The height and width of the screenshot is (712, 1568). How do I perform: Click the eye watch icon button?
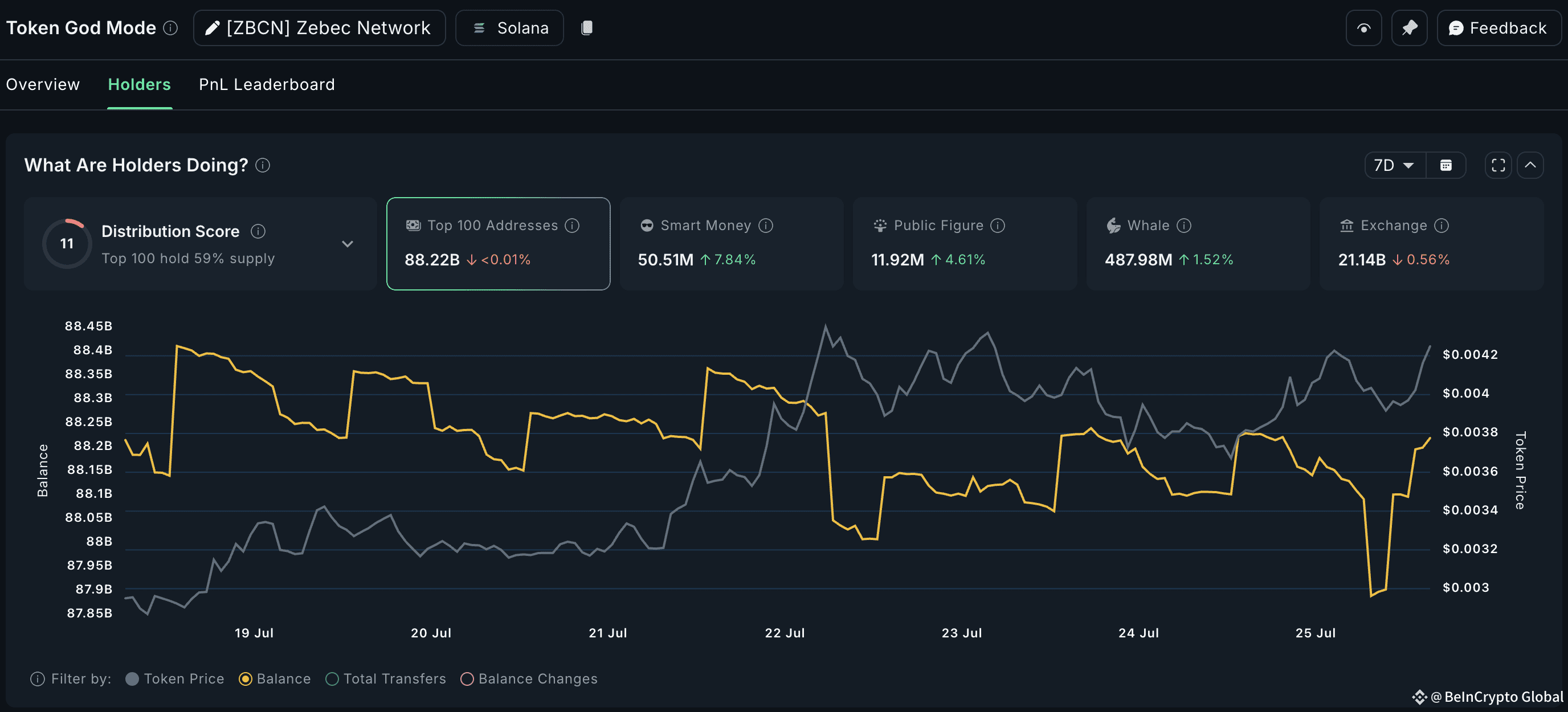tap(1364, 28)
